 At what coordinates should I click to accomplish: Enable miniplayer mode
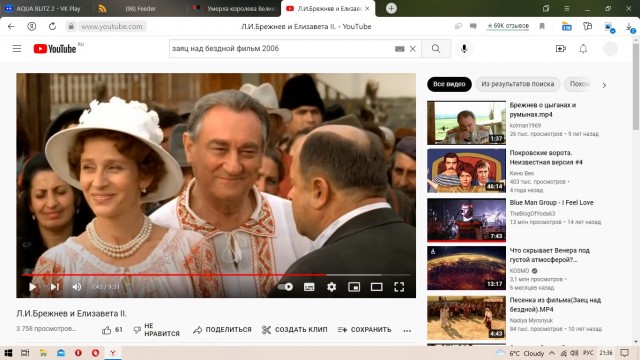pos(354,287)
